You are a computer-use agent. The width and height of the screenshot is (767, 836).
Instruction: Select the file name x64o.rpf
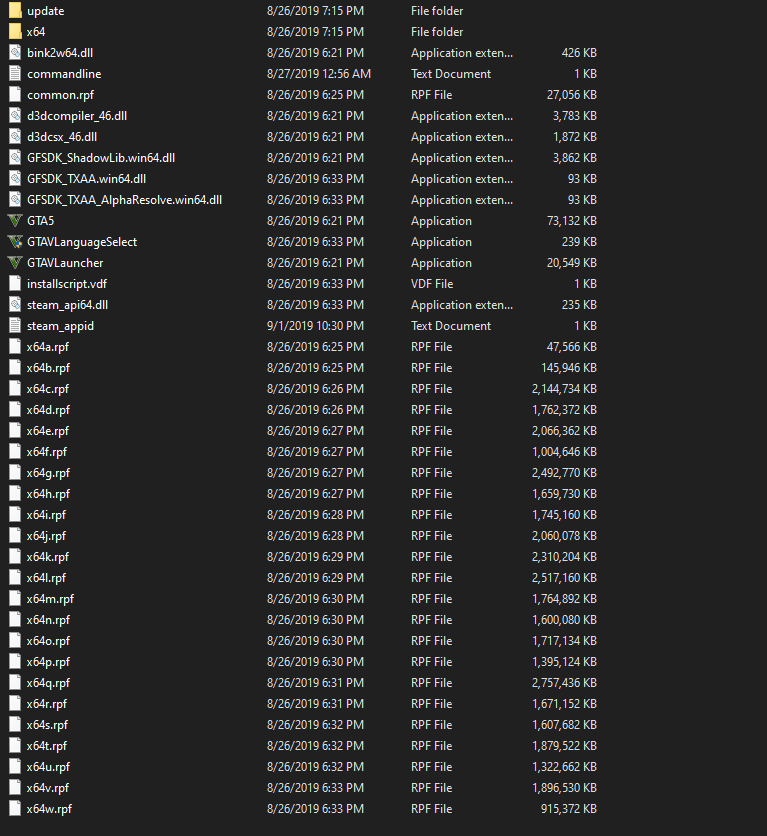(x=49, y=641)
